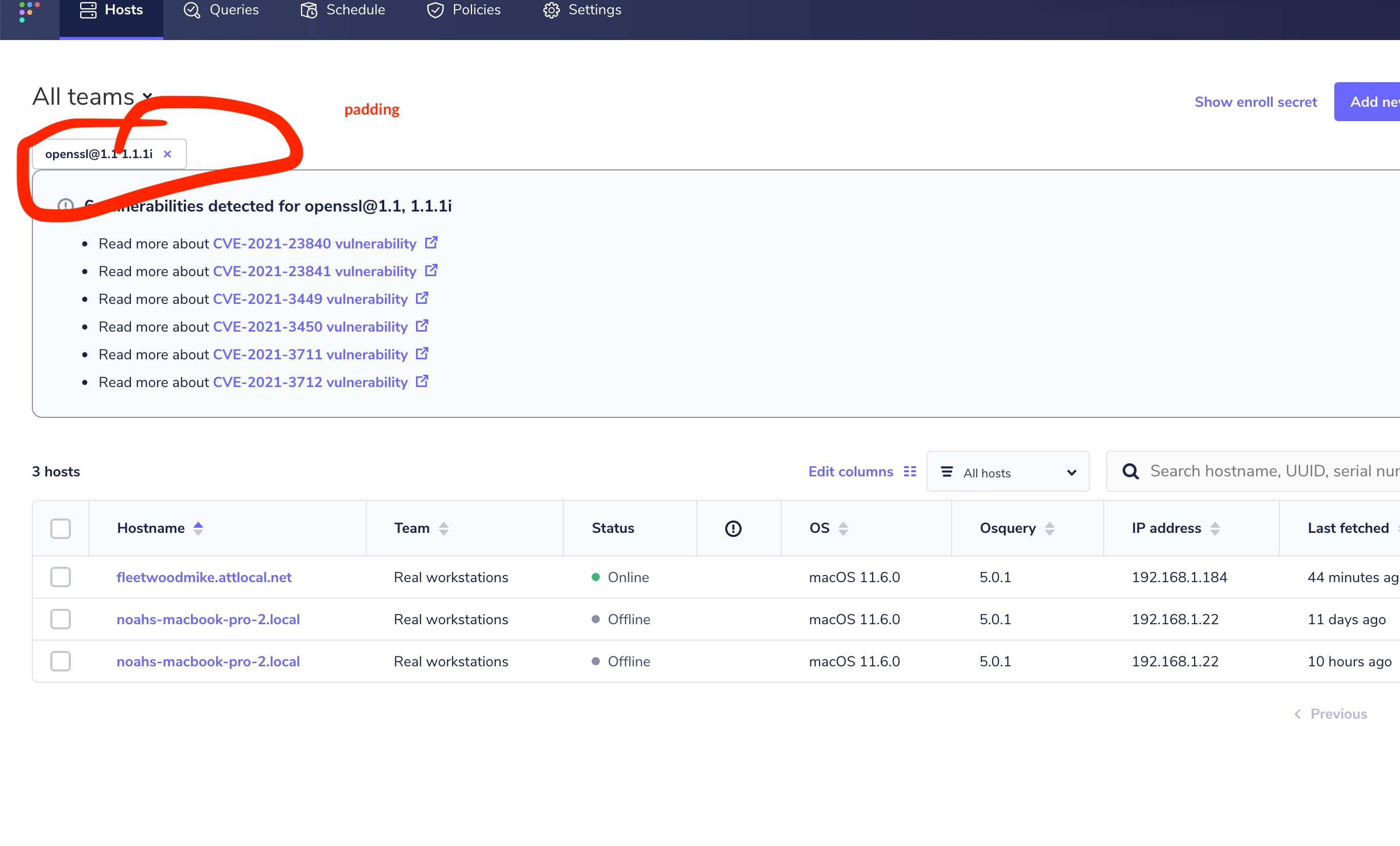This screenshot has width=1400, height=846.
Task: Open the CVE-2021-3712 vulnerability link
Action: coord(310,382)
